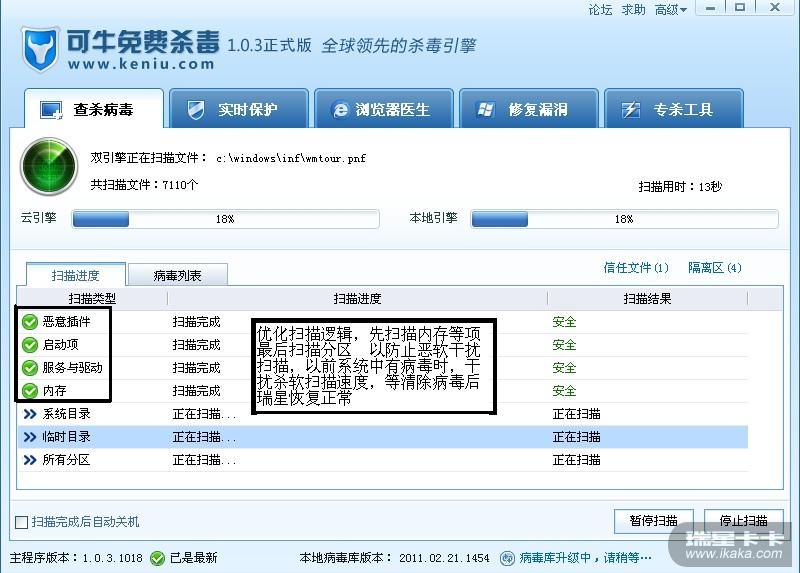Click 扫描完成 status in 启动项 row
Screen dimensions: 800x573
(196, 345)
